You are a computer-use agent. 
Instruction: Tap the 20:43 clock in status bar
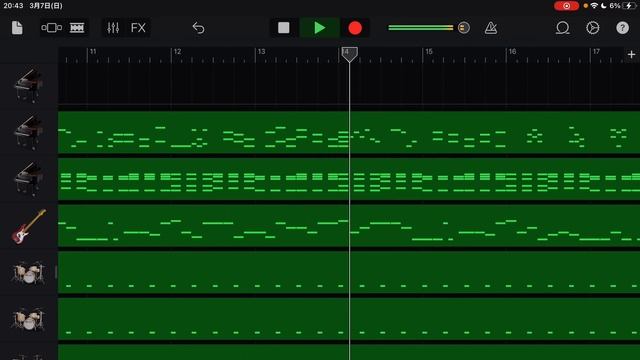[13, 6]
